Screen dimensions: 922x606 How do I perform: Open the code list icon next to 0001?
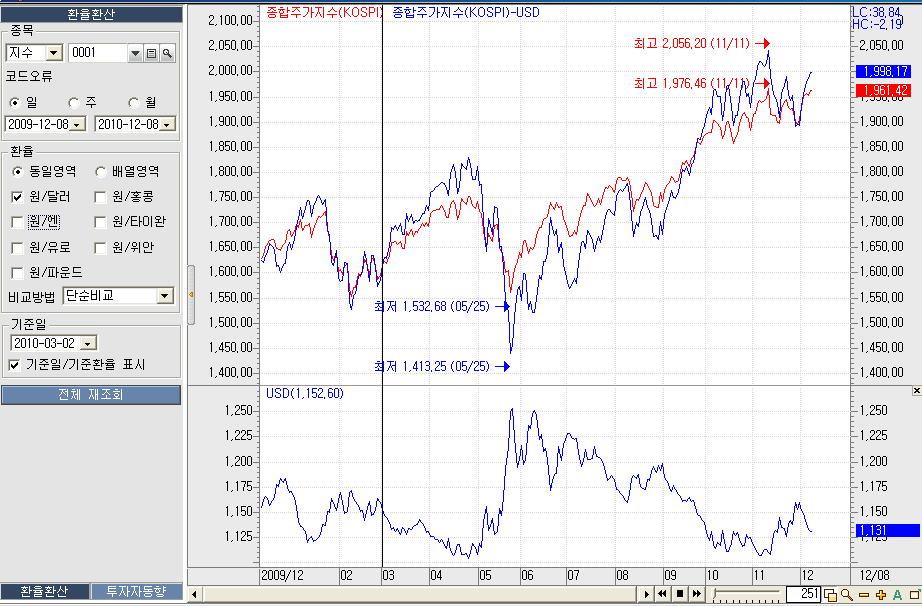pyautogui.click(x=152, y=53)
